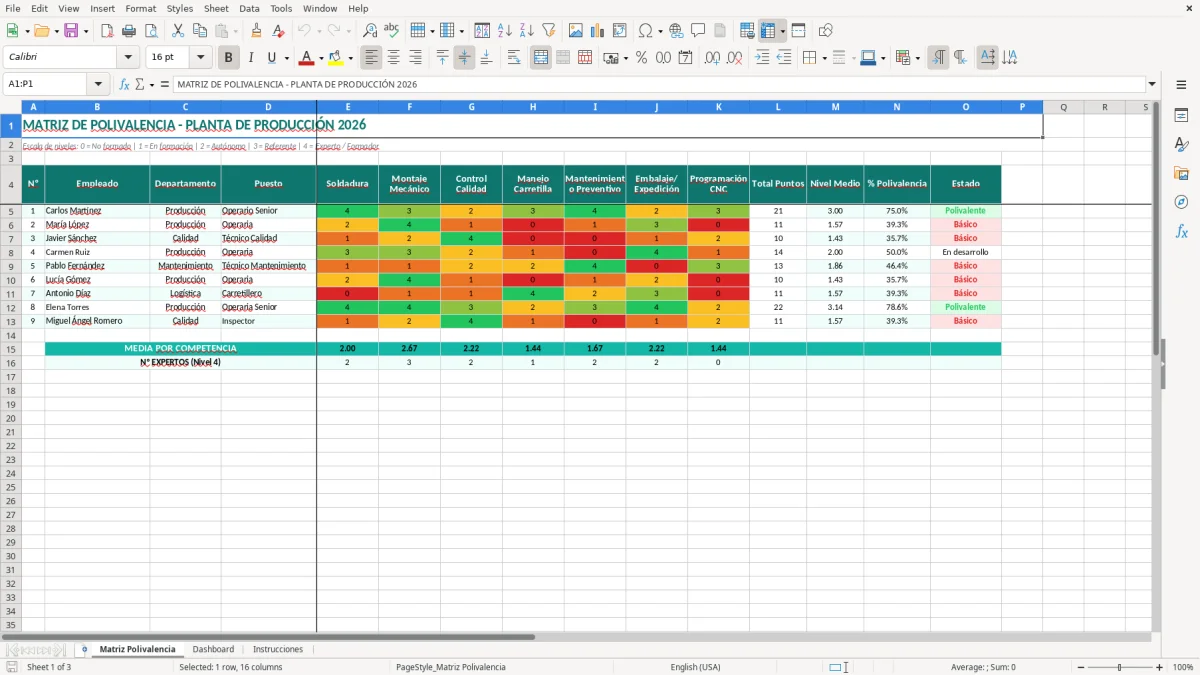Expand the Name Box dropdown

tap(98, 84)
